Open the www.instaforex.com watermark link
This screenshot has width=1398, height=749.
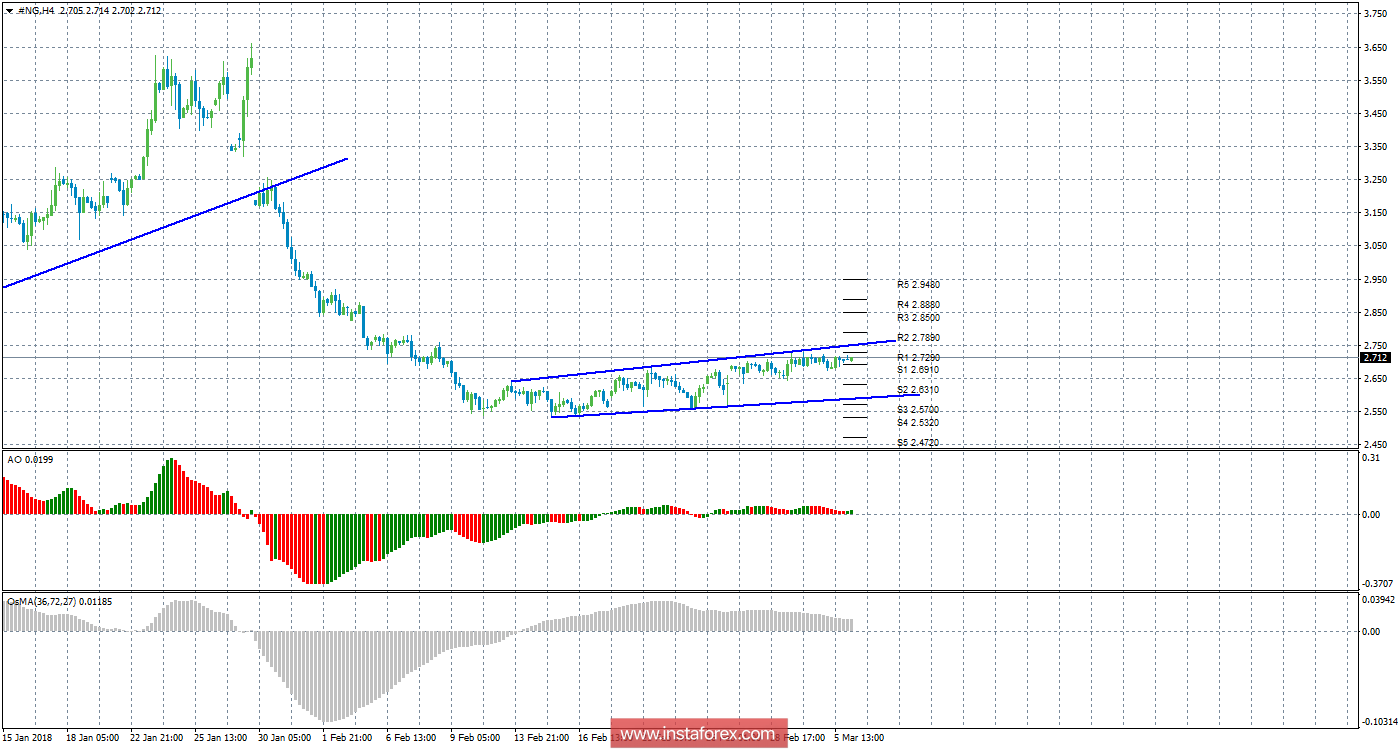(x=698, y=734)
